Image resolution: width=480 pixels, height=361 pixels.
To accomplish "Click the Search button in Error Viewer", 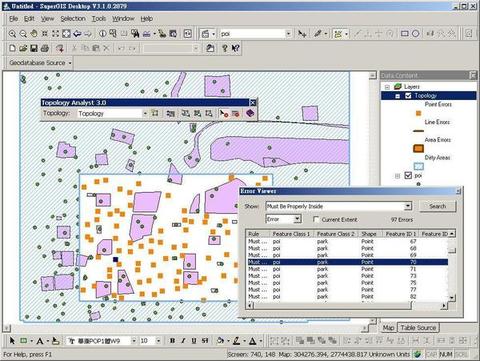I will [437, 206].
